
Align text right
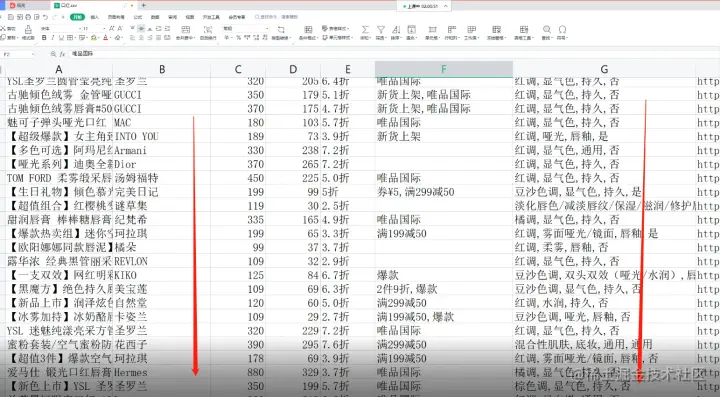150,38
